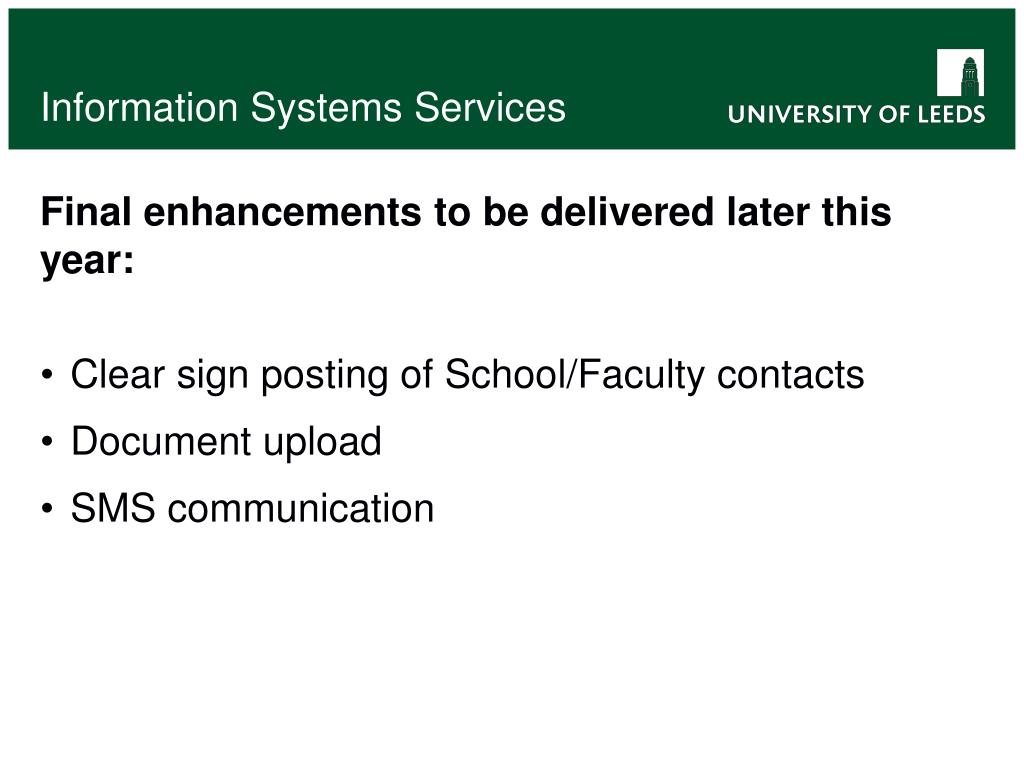Click the word enhancements in the bold heading

pyautogui.click(x=282, y=212)
